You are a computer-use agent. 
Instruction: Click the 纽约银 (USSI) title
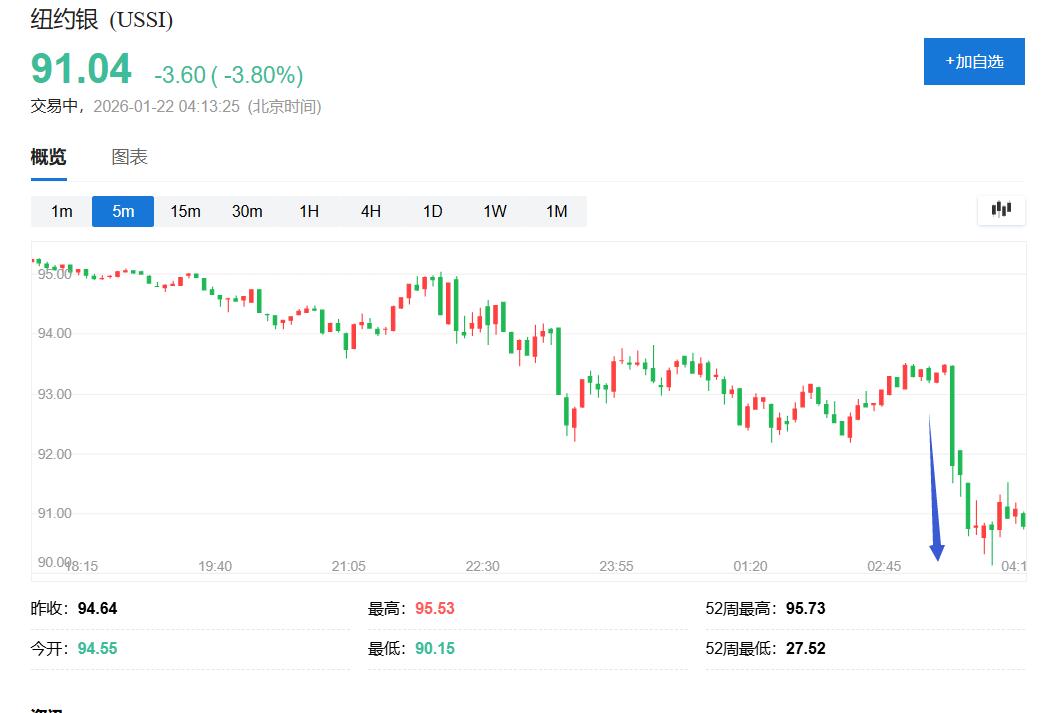(102, 19)
